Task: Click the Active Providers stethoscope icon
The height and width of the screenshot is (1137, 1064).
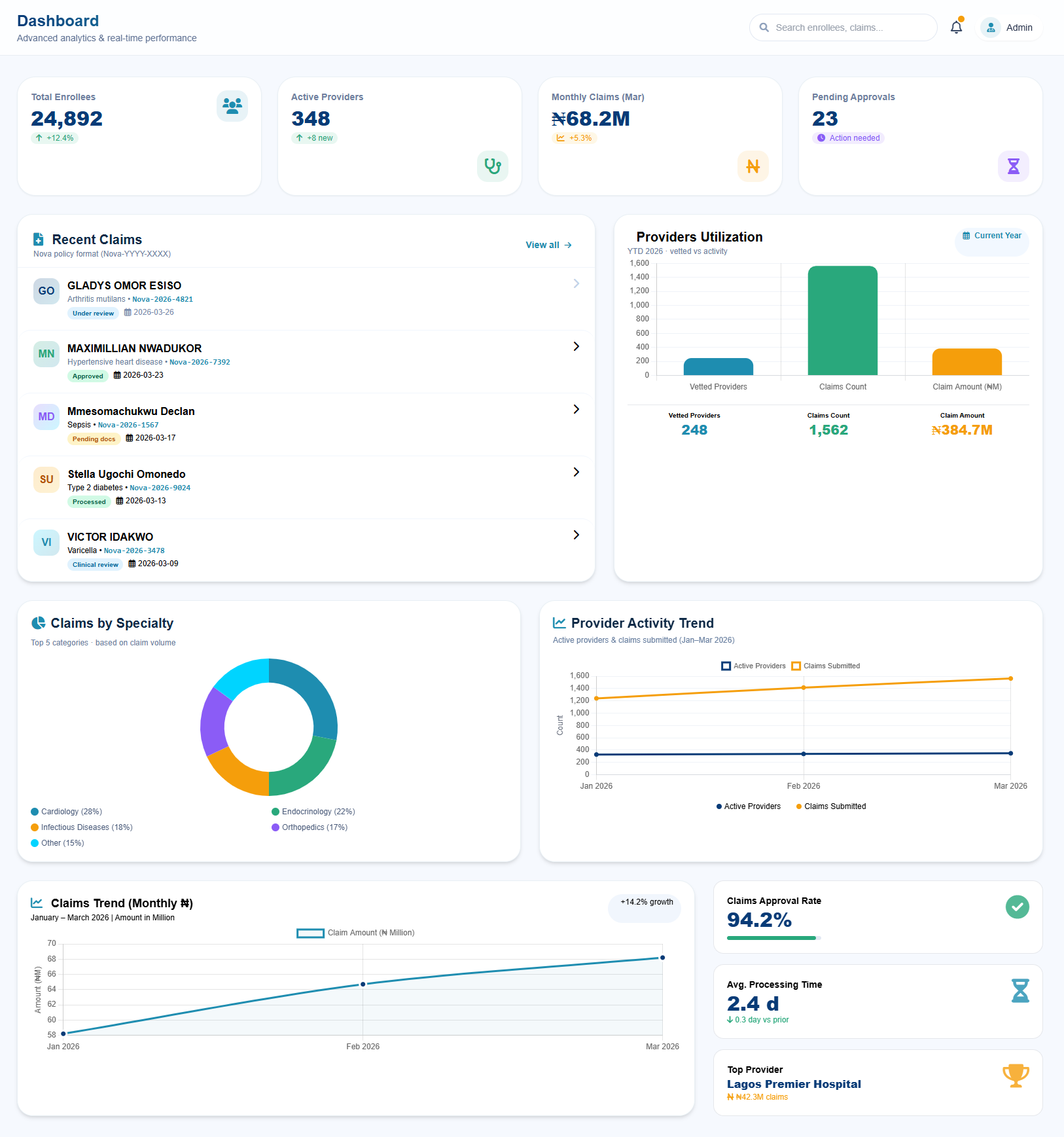Action: click(492, 166)
